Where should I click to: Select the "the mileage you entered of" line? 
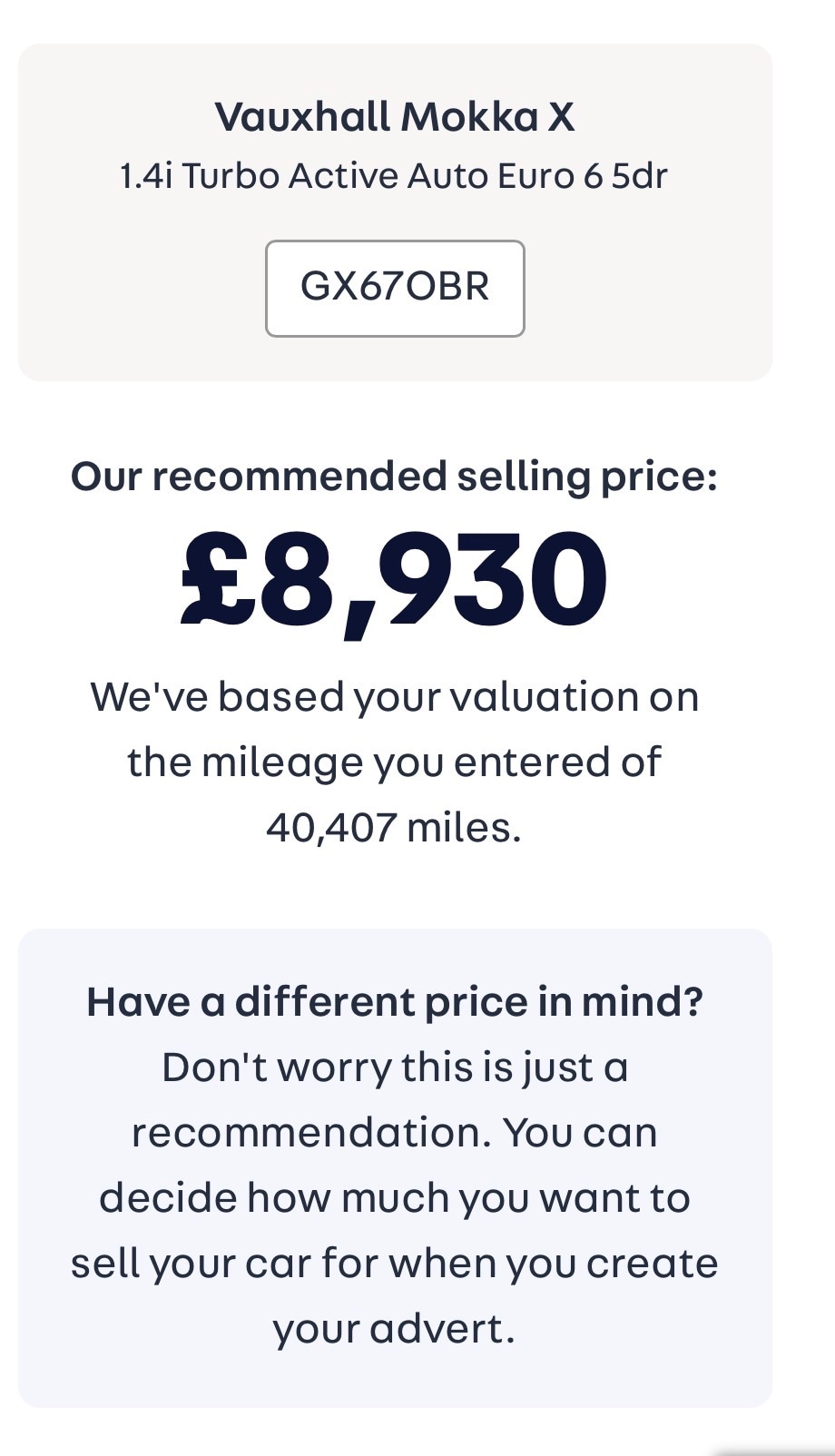pyautogui.click(x=394, y=762)
